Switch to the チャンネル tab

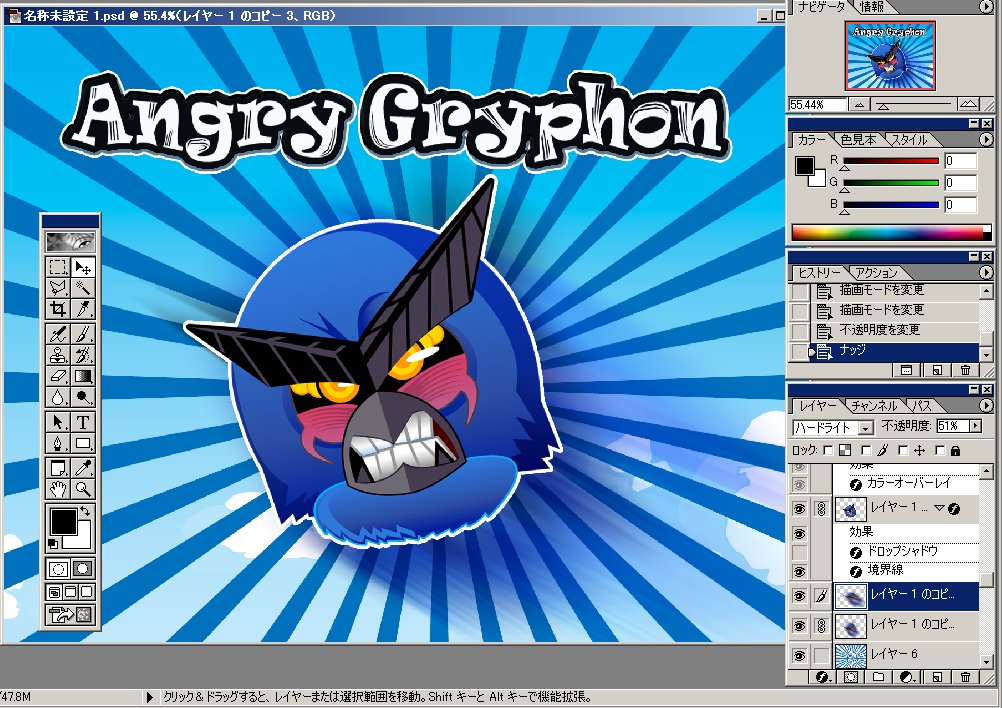874,406
